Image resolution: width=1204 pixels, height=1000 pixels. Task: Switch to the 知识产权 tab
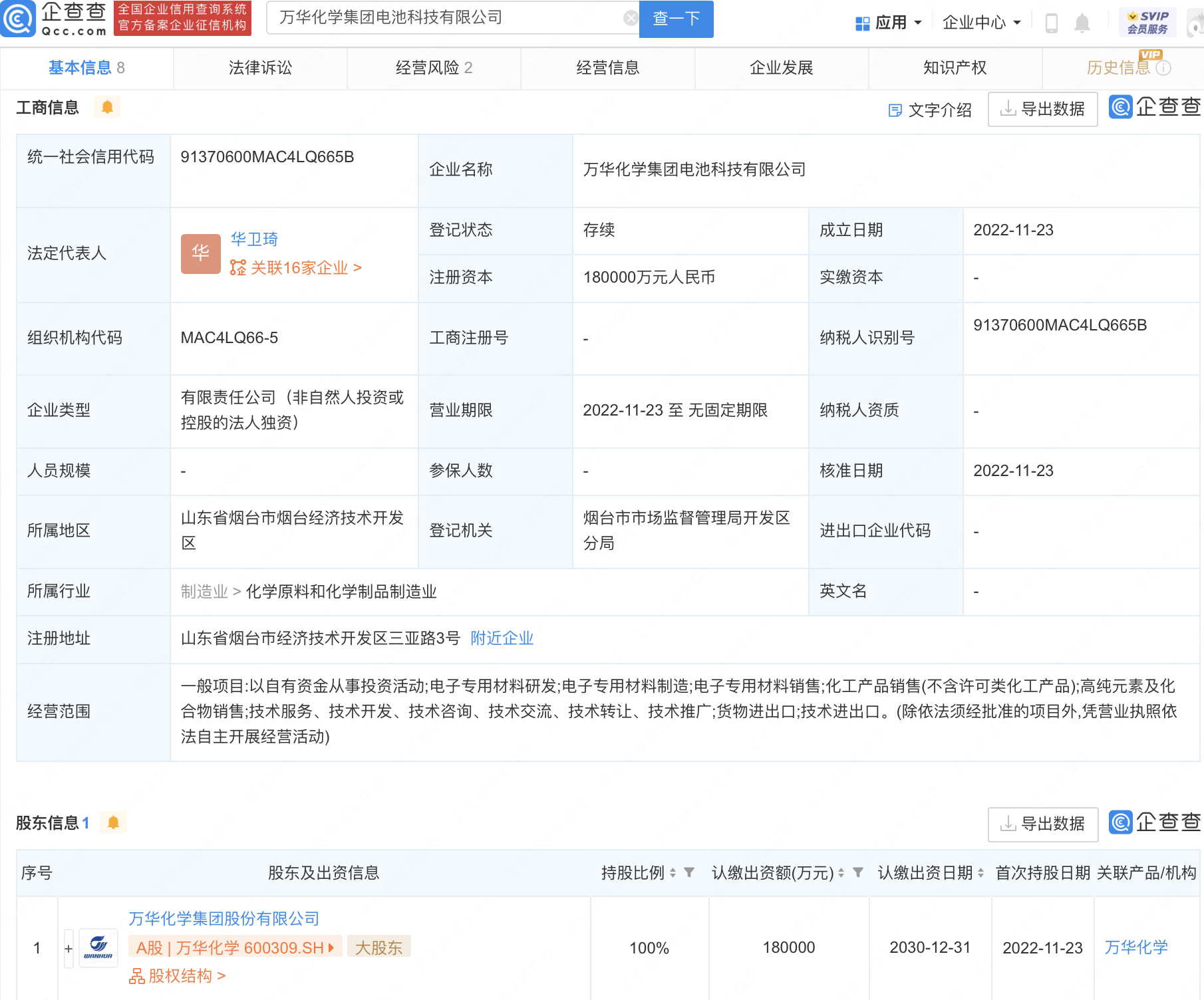(x=955, y=68)
